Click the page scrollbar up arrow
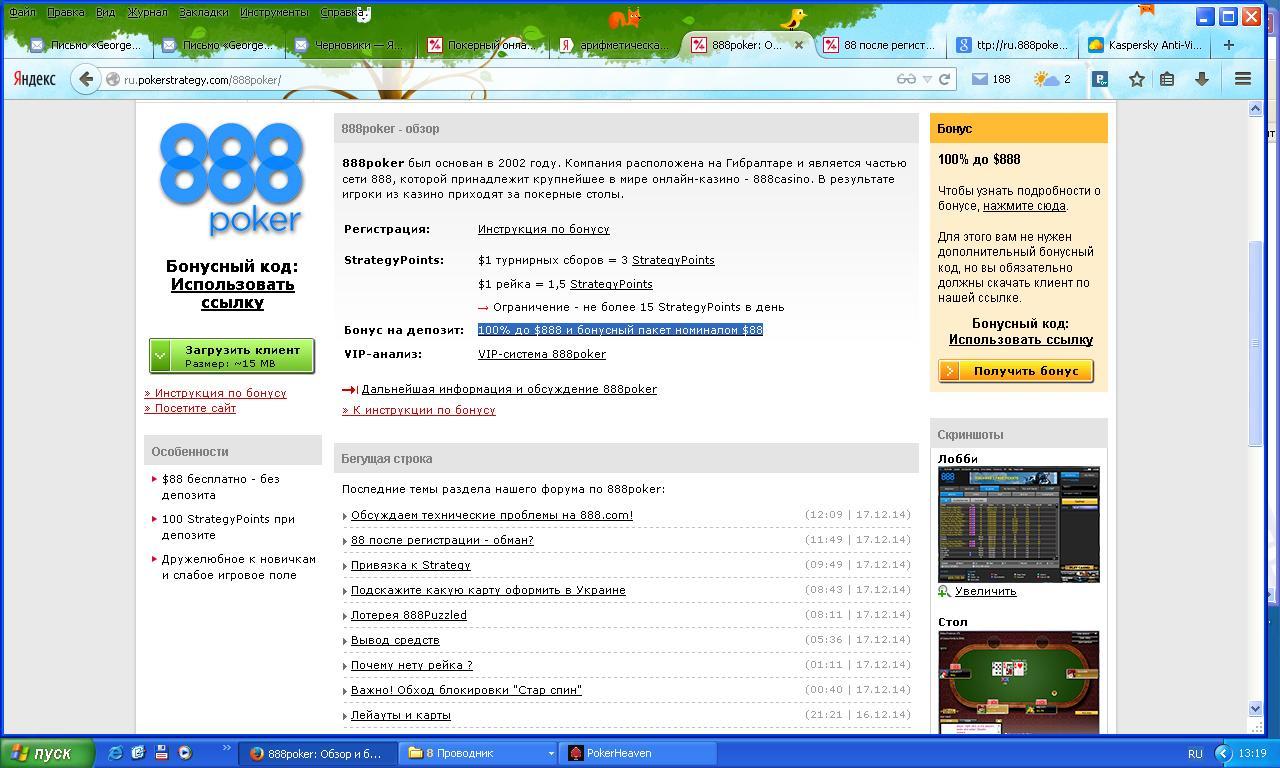The height and width of the screenshot is (768, 1280). [x=1256, y=109]
